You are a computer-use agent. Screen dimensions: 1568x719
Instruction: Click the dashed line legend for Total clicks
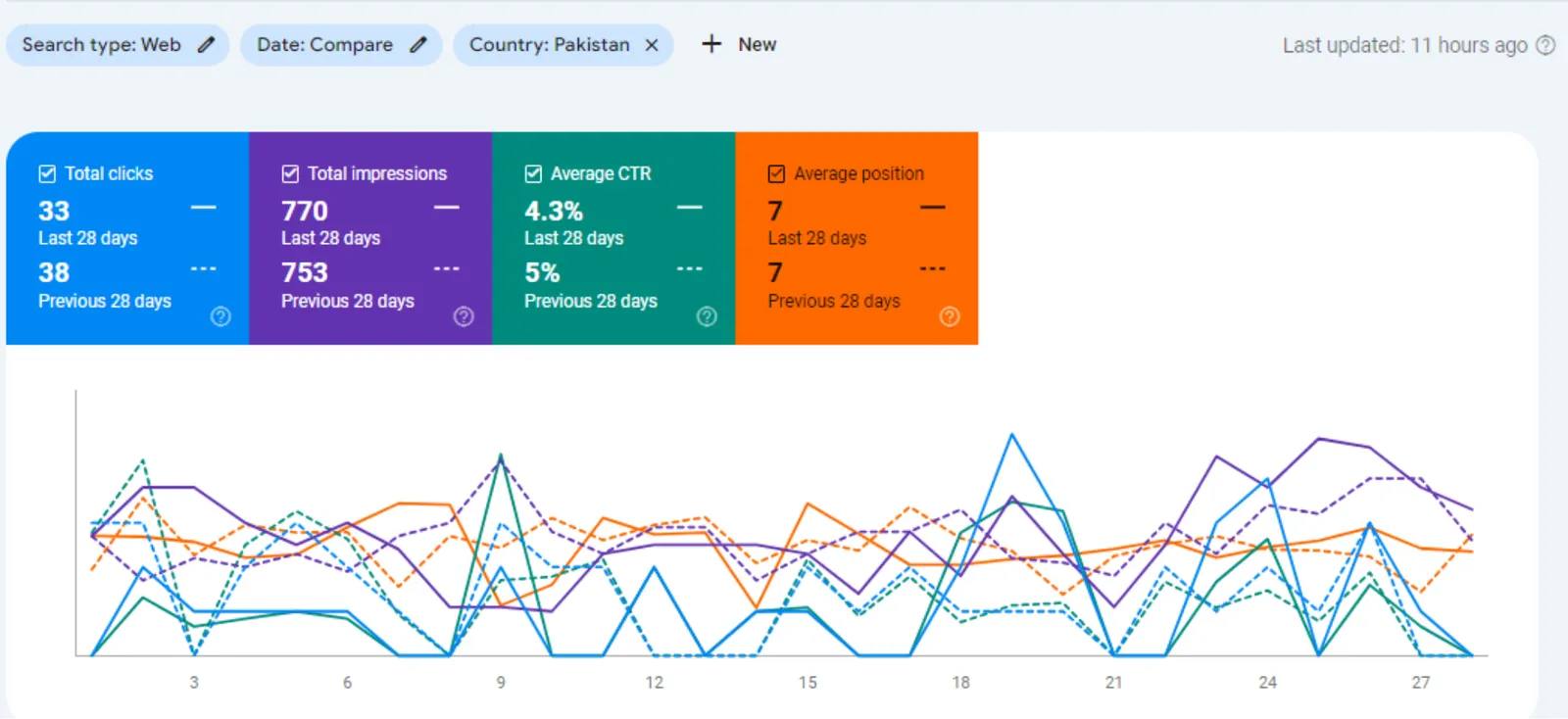tap(204, 268)
